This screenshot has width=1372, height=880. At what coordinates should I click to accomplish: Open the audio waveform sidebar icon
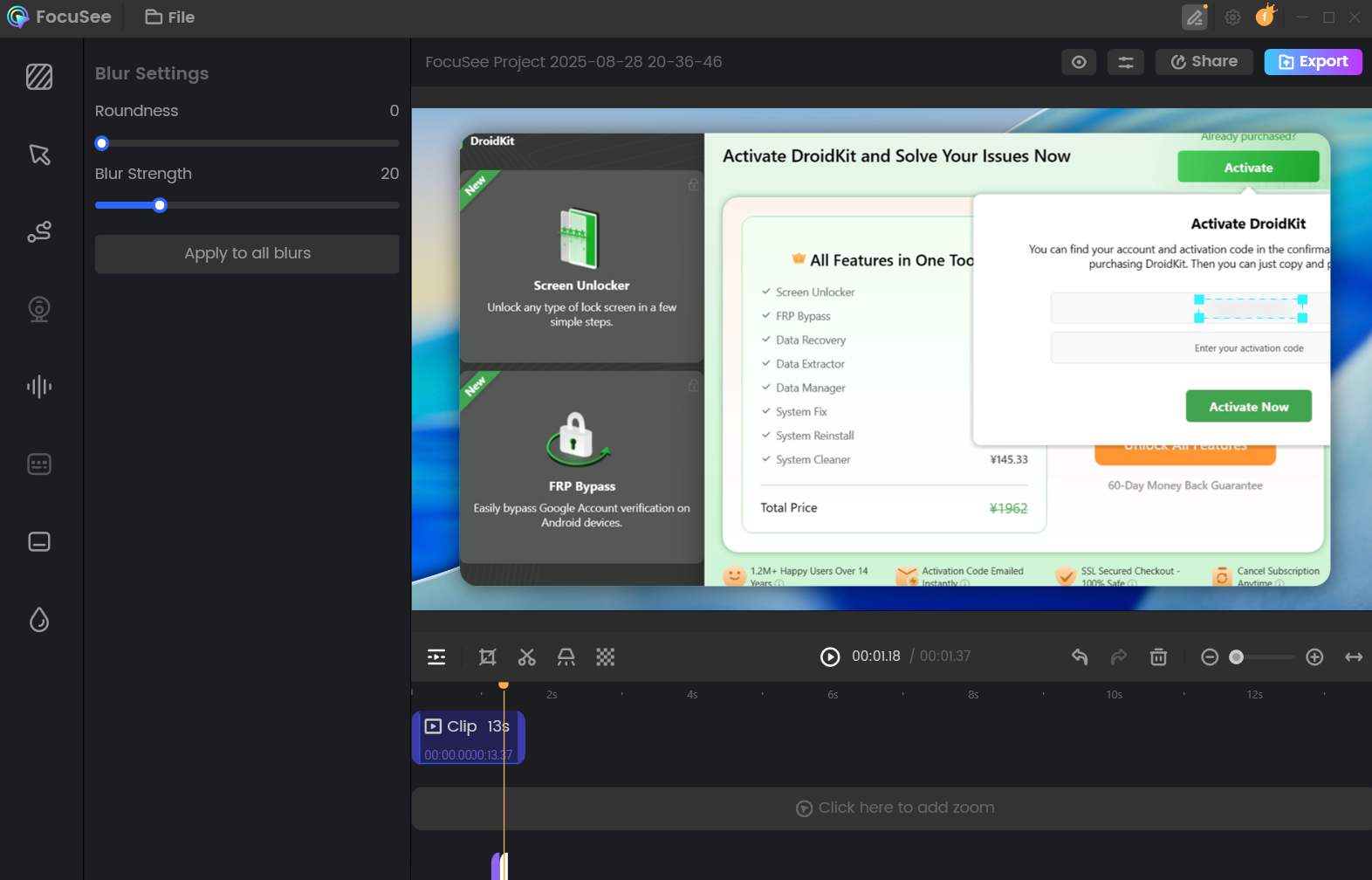pyautogui.click(x=39, y=387)
